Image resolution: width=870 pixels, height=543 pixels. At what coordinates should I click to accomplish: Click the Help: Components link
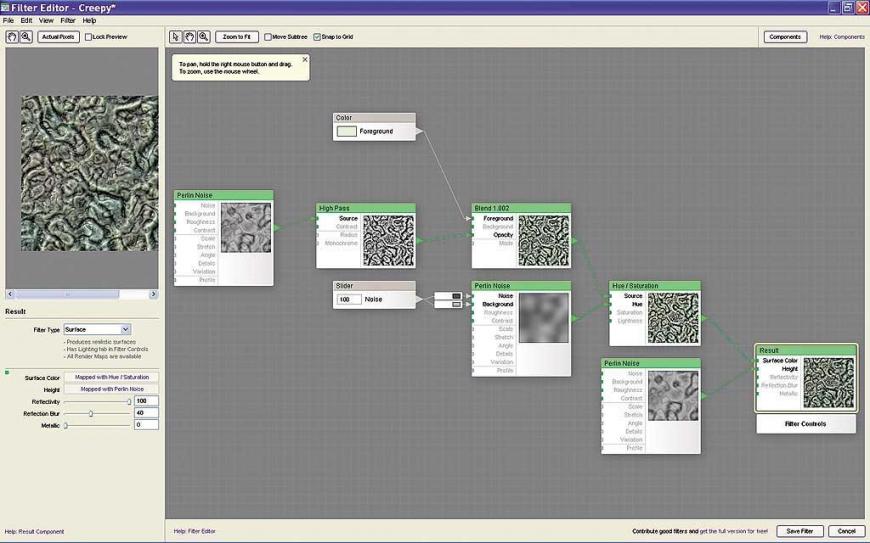point(842,37)
